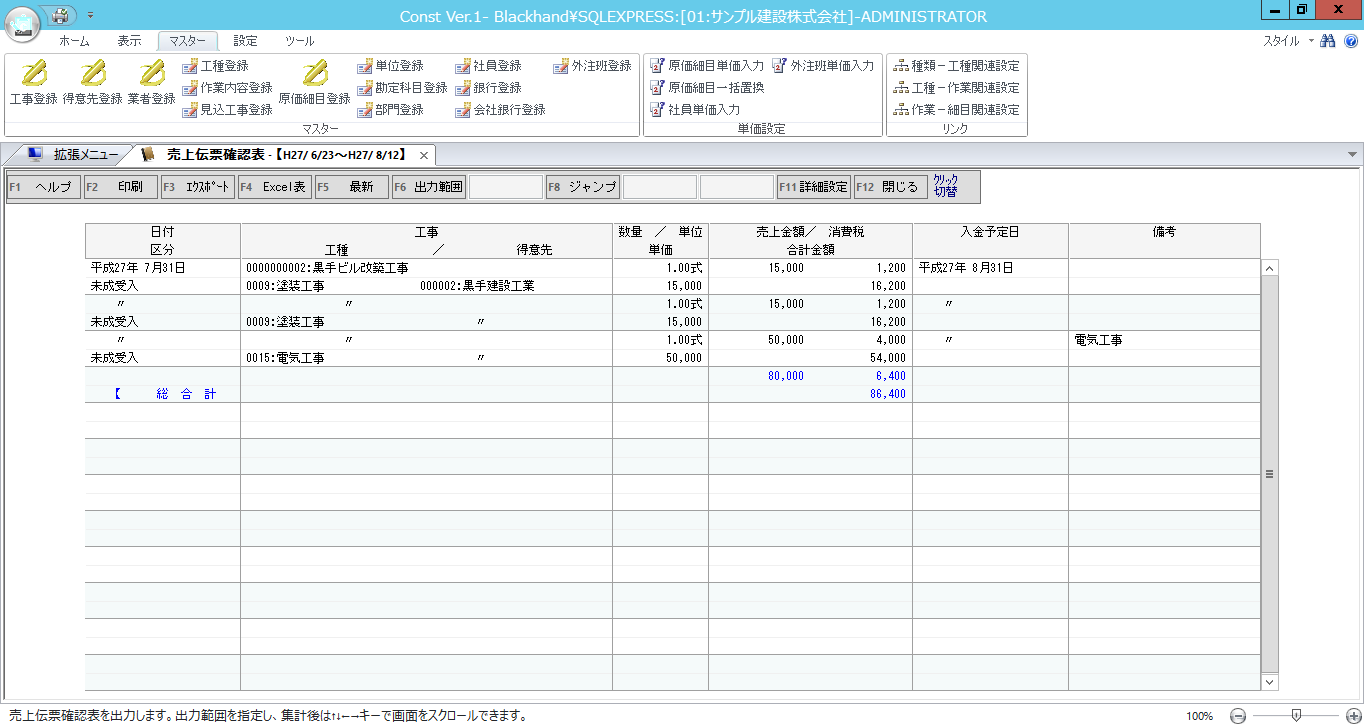Switch to the 拡張メニュー tab
1364x728 pixels.
pos(75,155)
